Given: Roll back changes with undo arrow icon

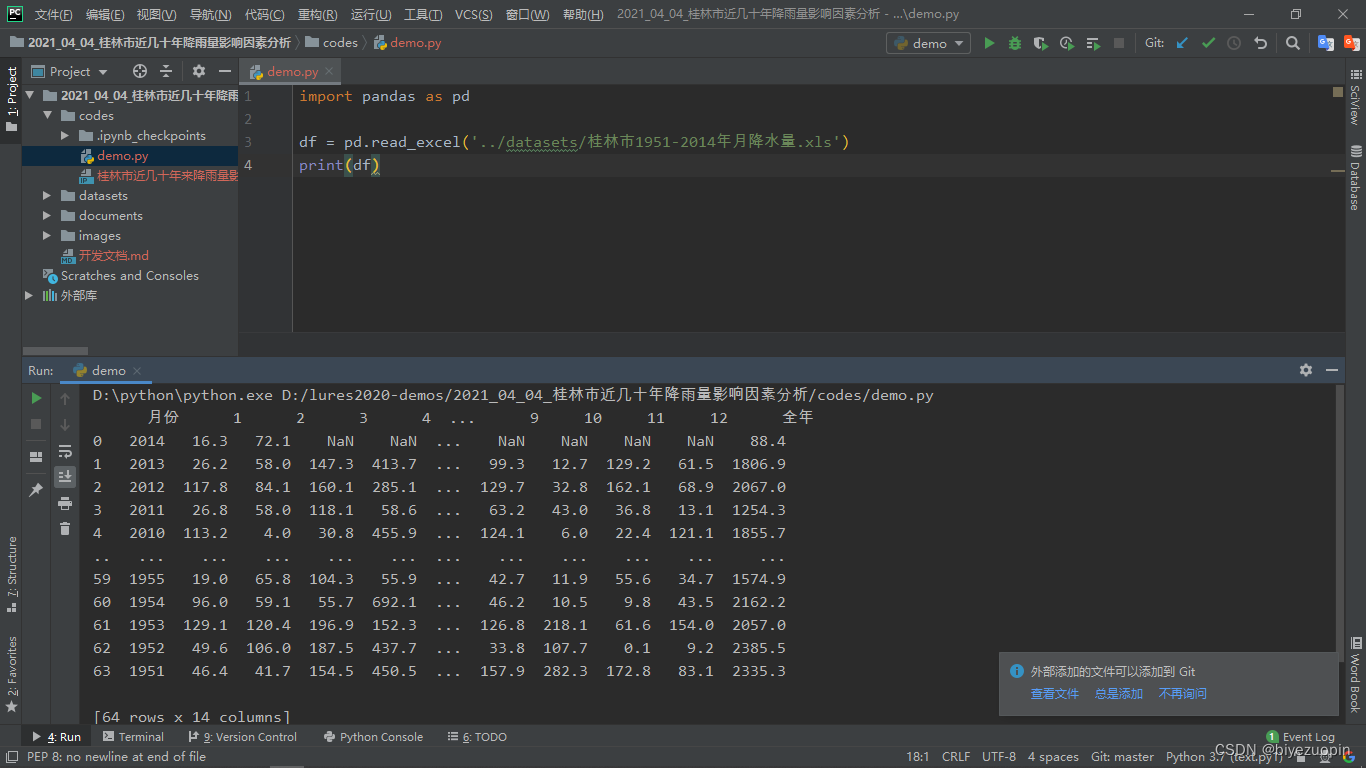Looking at the screenshot, I should click(1260, 43).
